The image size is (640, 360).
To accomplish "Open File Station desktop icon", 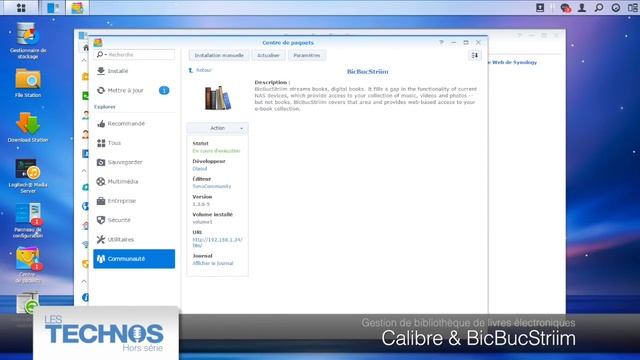I will tap(28, 83).
